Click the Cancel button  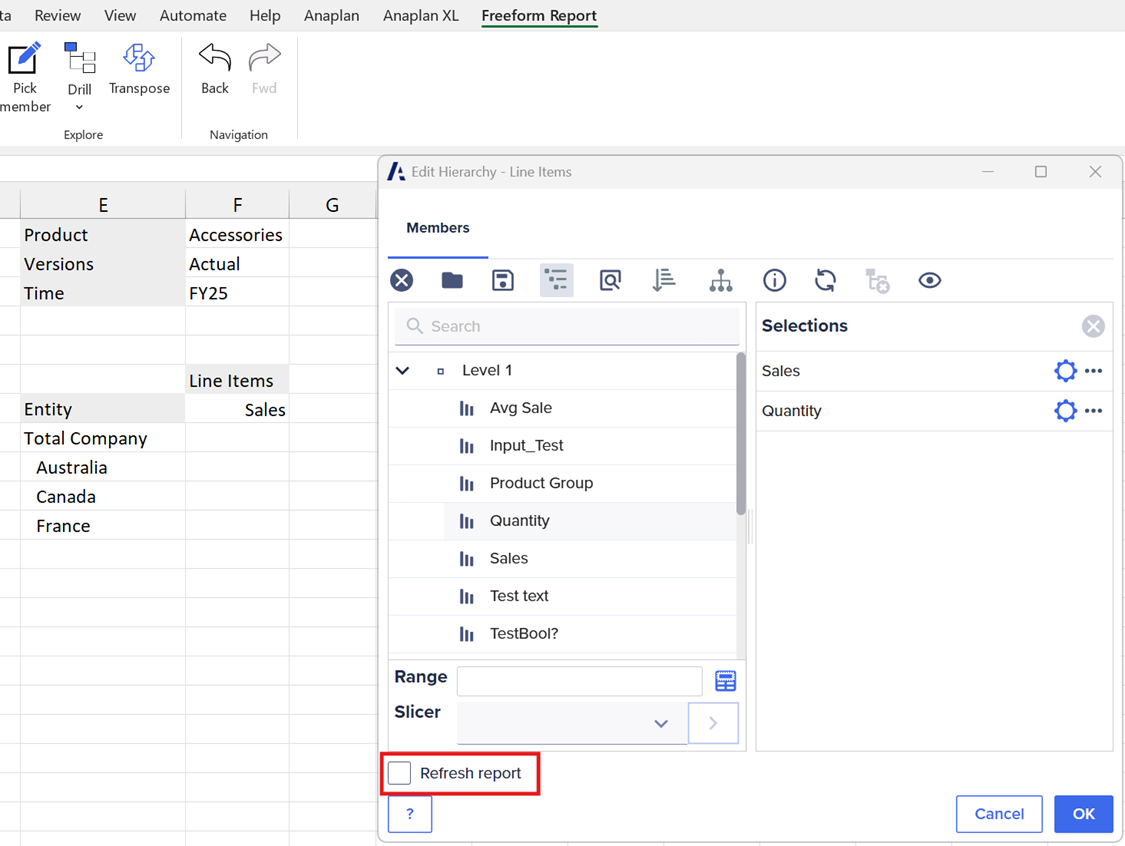click(999, 814)
